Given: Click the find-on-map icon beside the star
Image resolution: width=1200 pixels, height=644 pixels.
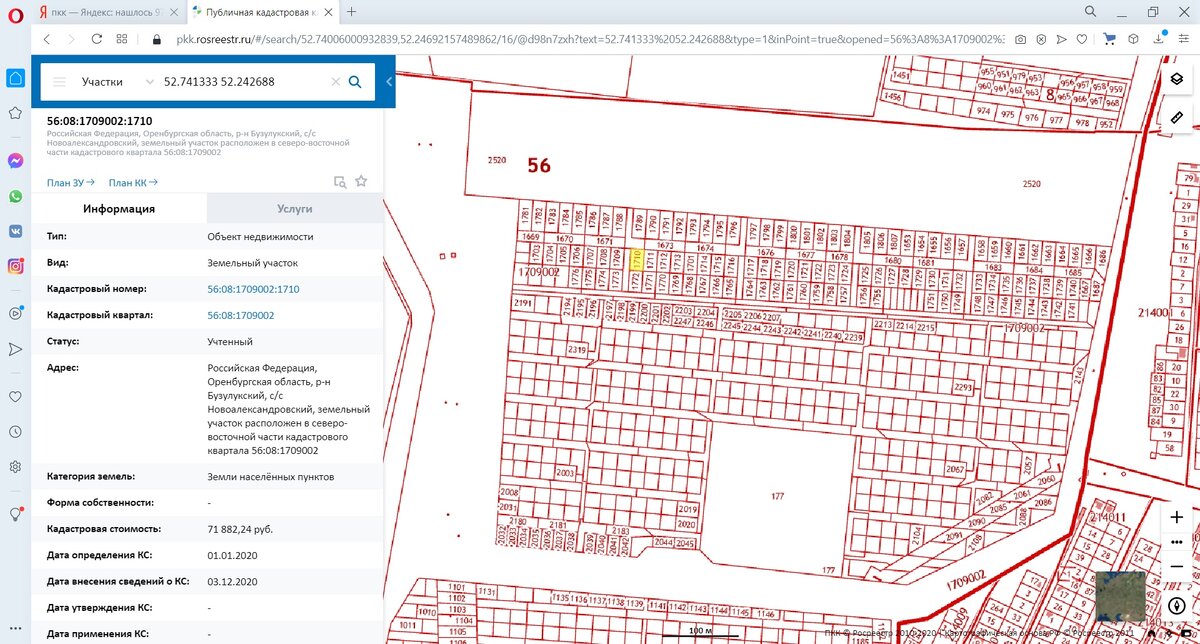Looking at the screenshot, I should coord(340,181).
